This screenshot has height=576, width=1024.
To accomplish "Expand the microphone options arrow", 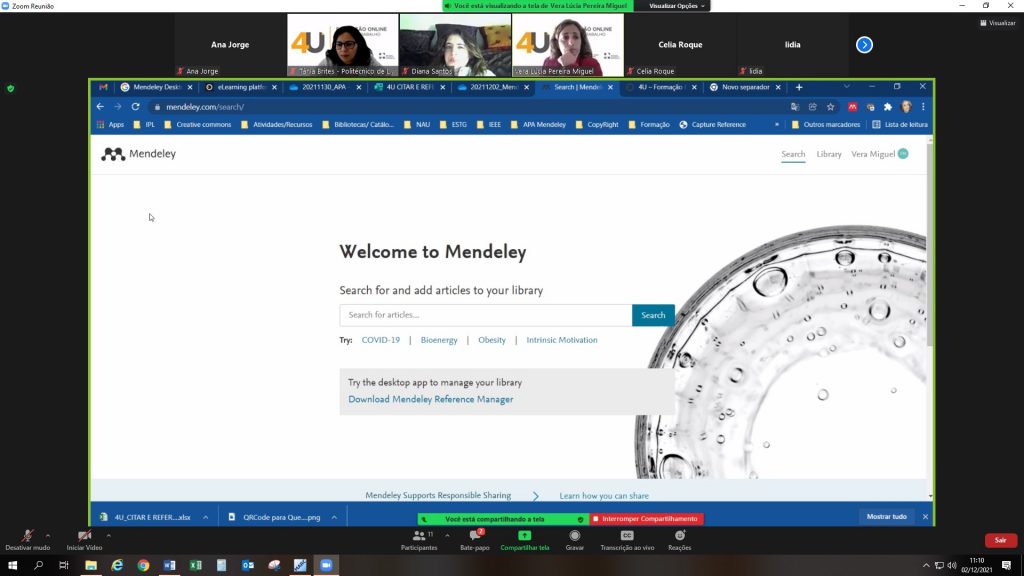I will (x=48, y=536).
